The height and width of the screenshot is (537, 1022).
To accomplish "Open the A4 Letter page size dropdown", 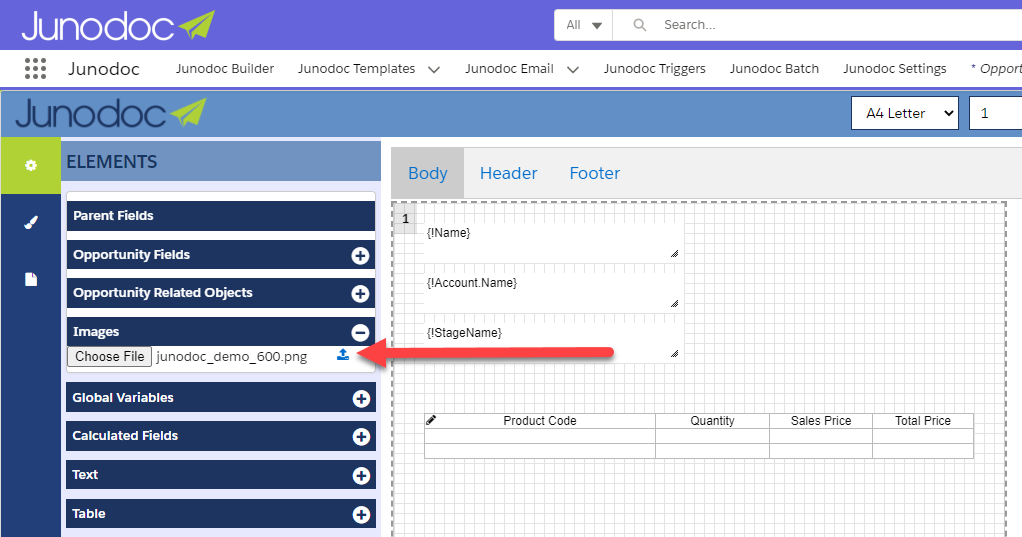I will 905,113.
